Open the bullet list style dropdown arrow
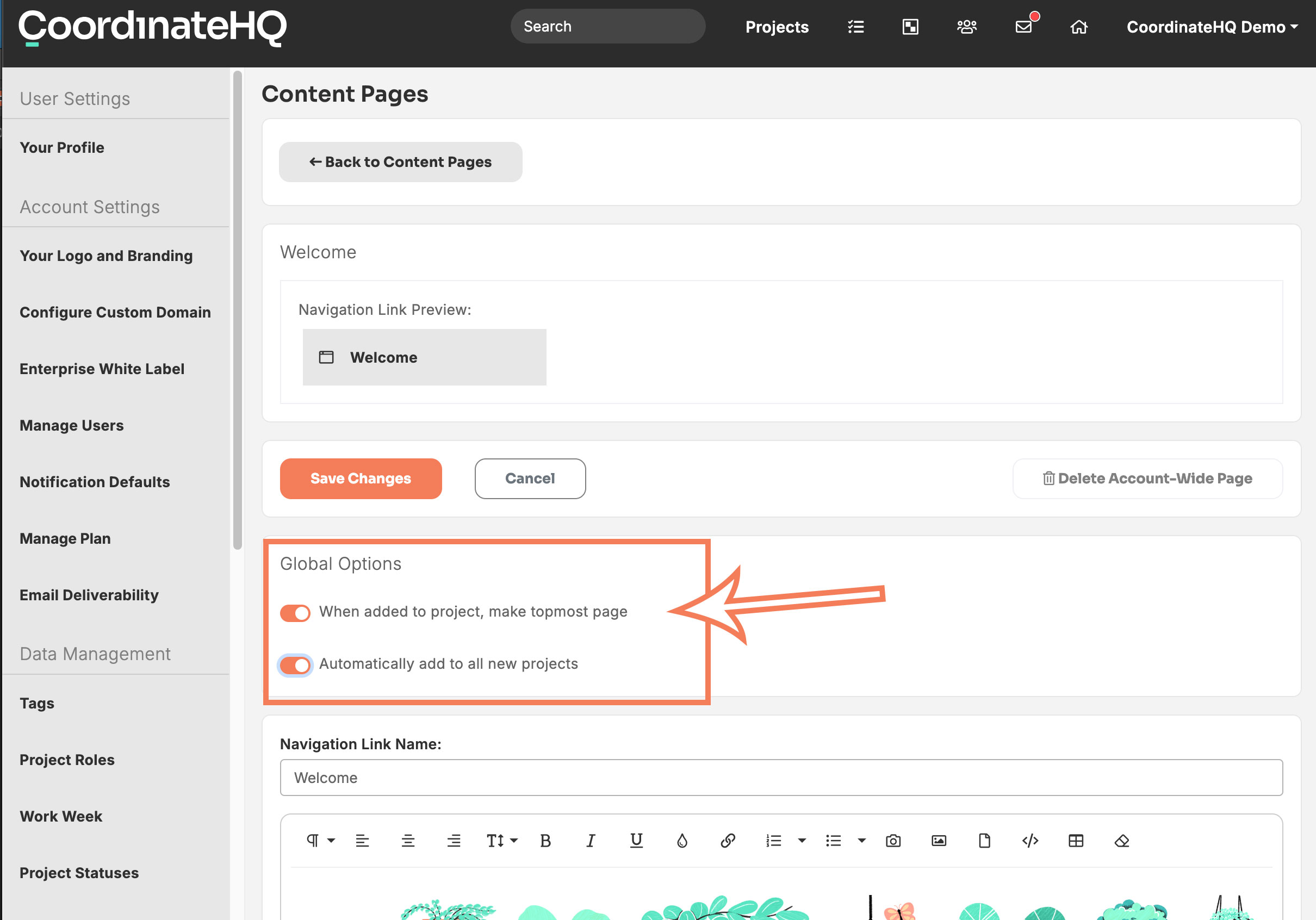The width and height of the screenshot is (1316, 920). point(861,840)
